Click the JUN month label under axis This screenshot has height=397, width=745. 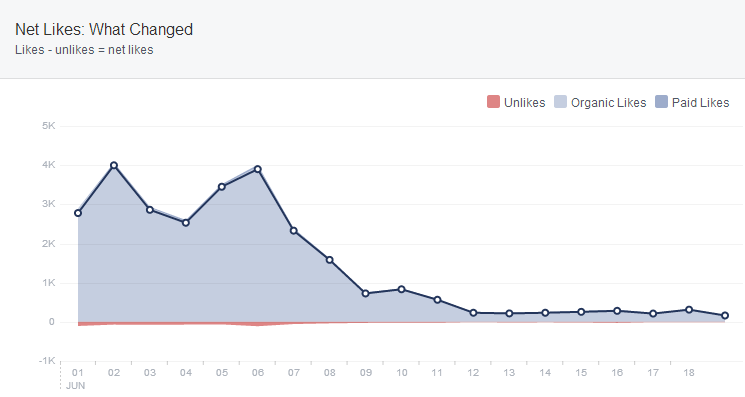point(76,386)
